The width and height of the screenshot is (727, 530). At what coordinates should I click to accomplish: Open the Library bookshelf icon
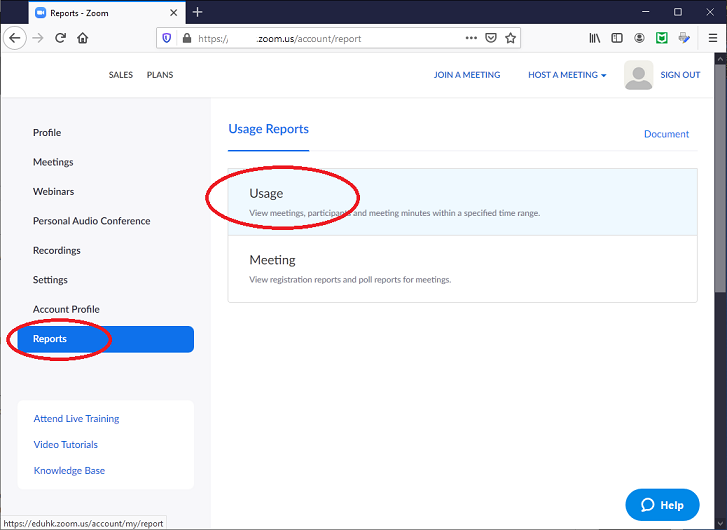point(594,38)
